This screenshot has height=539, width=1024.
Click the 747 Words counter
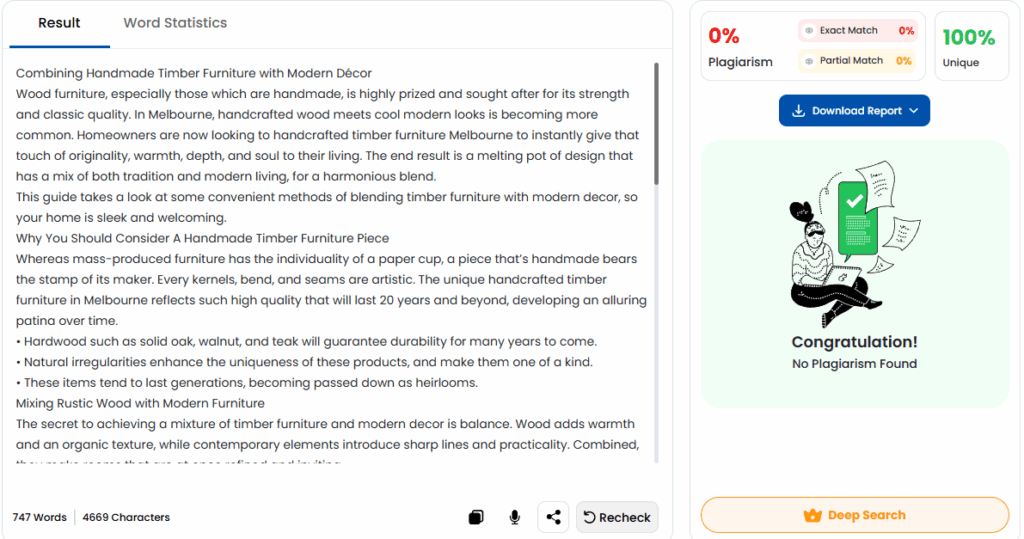pos(40,517)
